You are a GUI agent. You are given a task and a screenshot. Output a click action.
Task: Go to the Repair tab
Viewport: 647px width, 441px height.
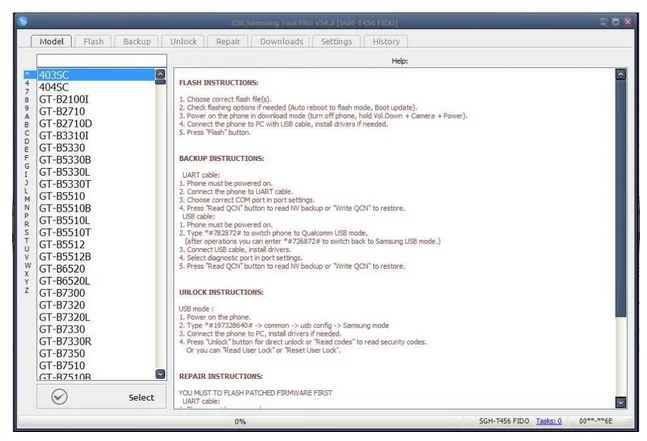228,41
